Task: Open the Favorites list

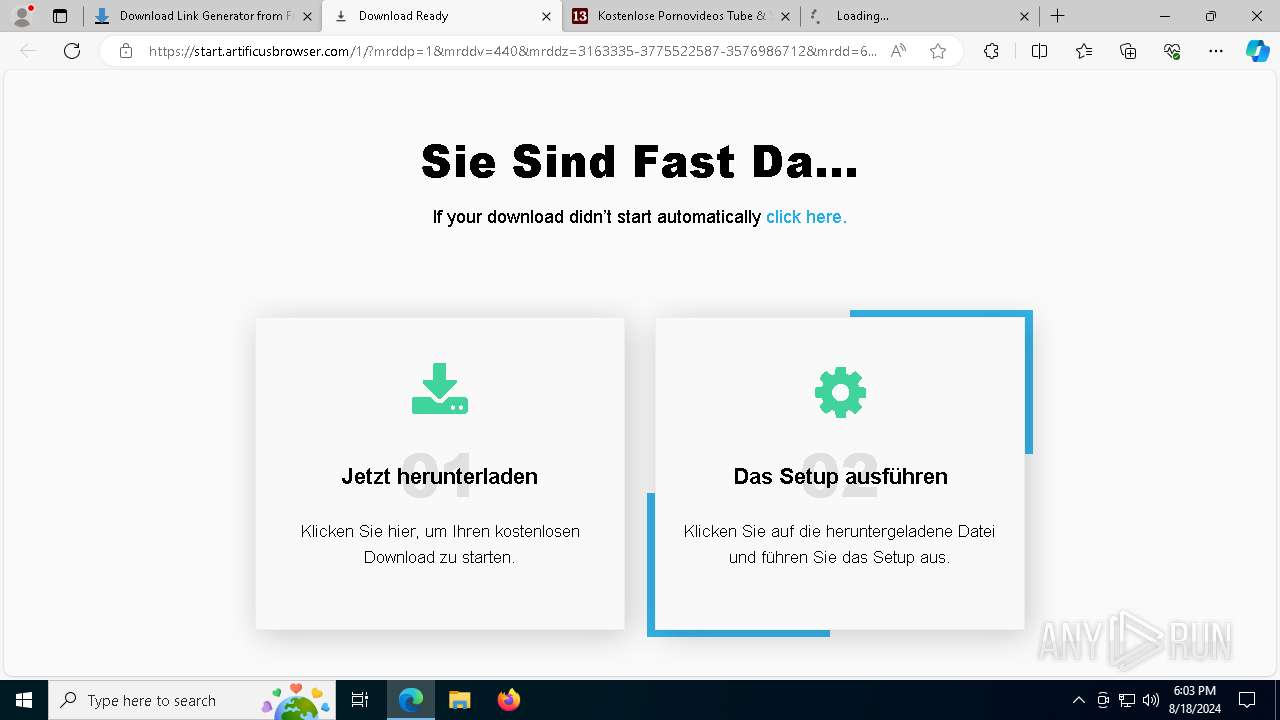Action: pyautogui.click(x=1084, y=51)
